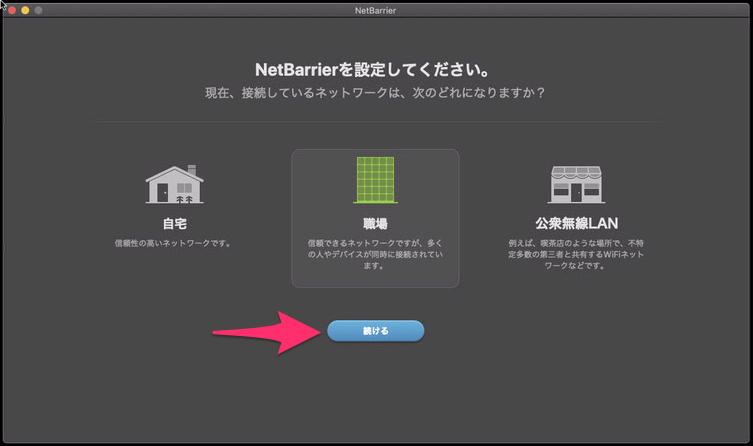Minimize NetBarrier with the yellow button

25,10
